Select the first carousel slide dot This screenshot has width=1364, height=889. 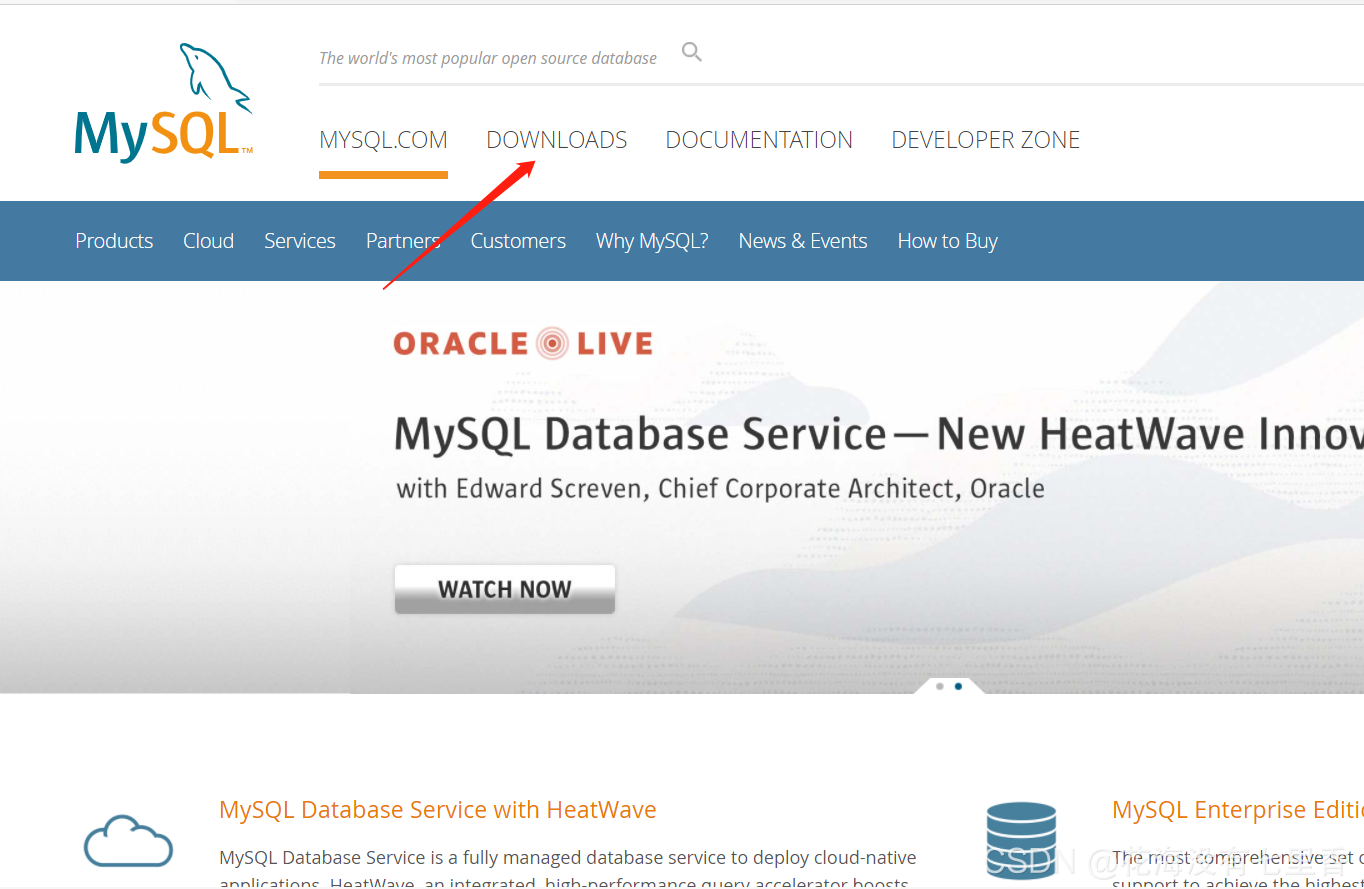tap(940, 686)
